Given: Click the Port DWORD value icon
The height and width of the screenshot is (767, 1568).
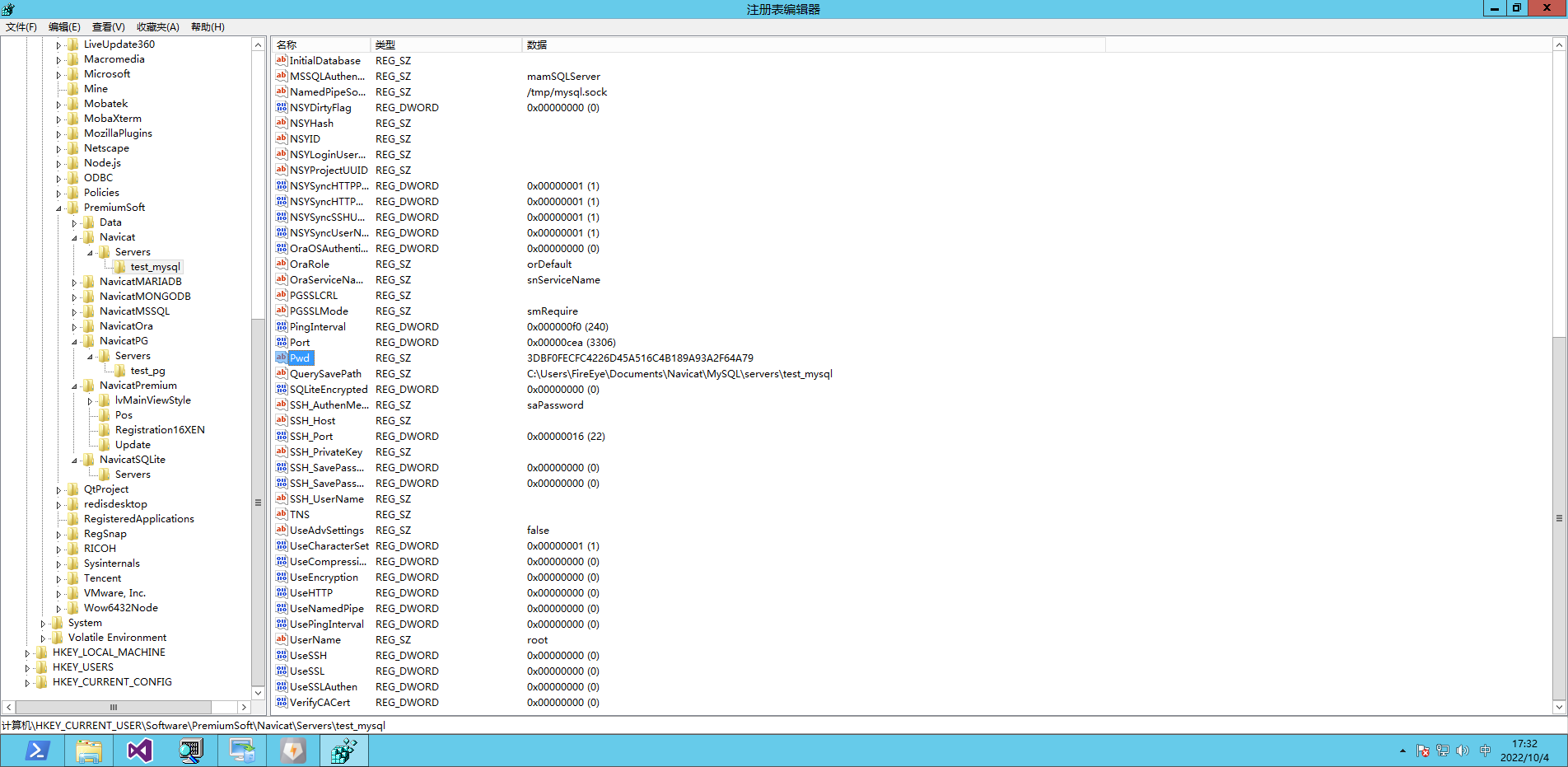Looking at the screenshot, I should tap(282, 342).
